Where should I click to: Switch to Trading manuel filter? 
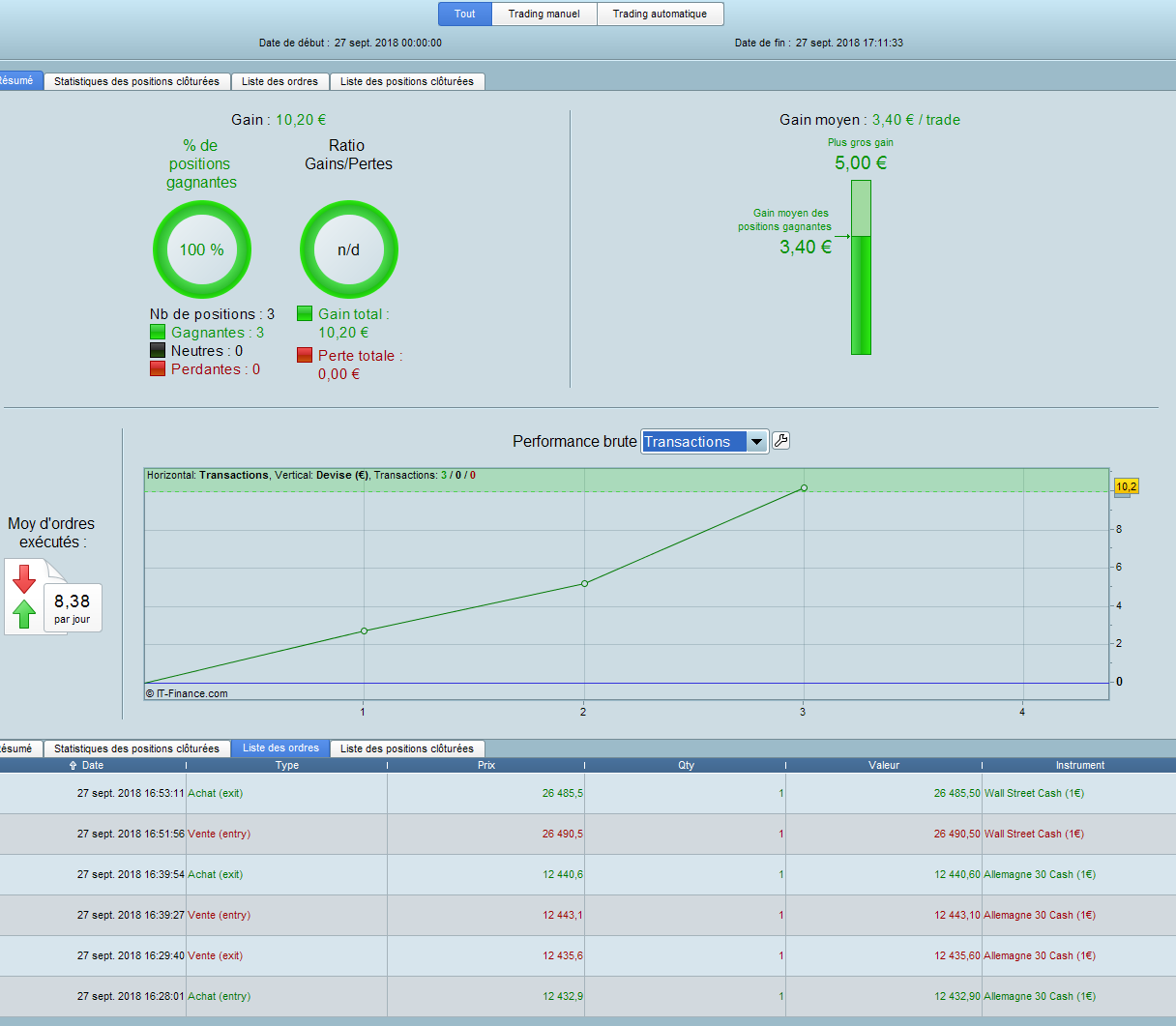tap(544, 15)
